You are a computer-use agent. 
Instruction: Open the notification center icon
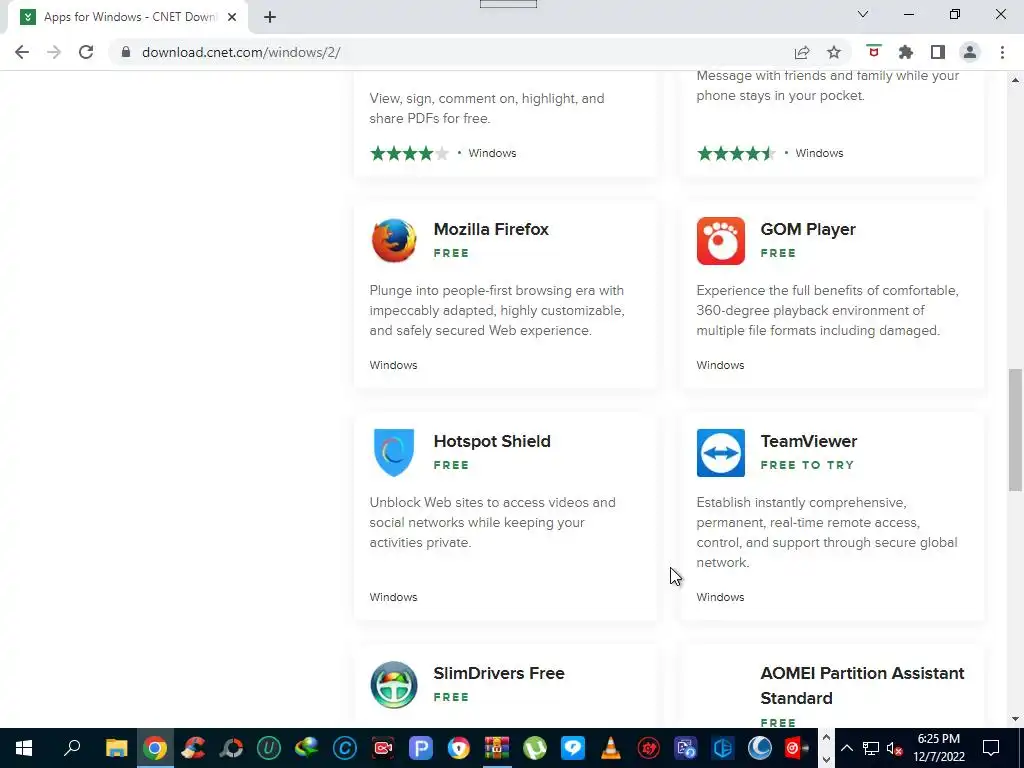991,748
